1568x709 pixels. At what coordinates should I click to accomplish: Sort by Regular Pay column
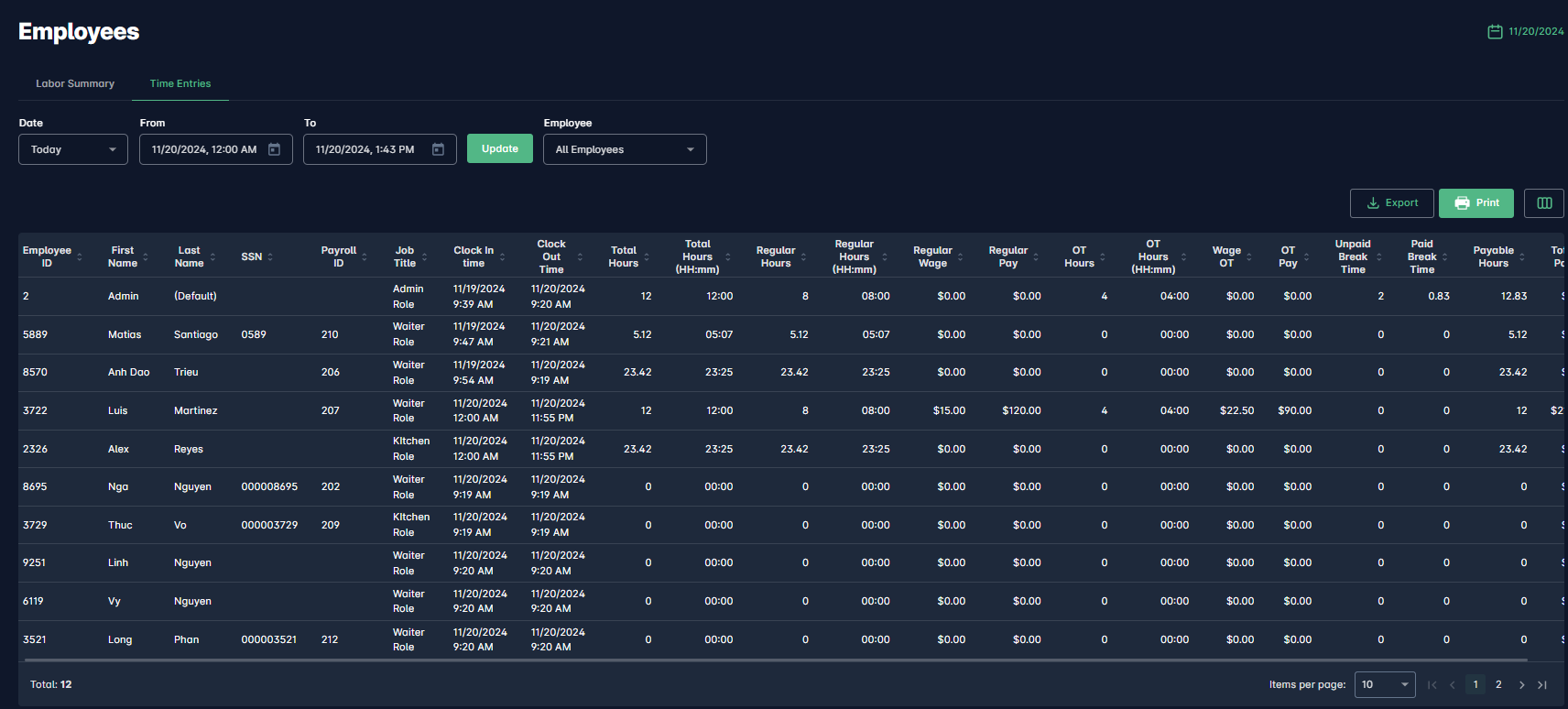click(1007, 256)
